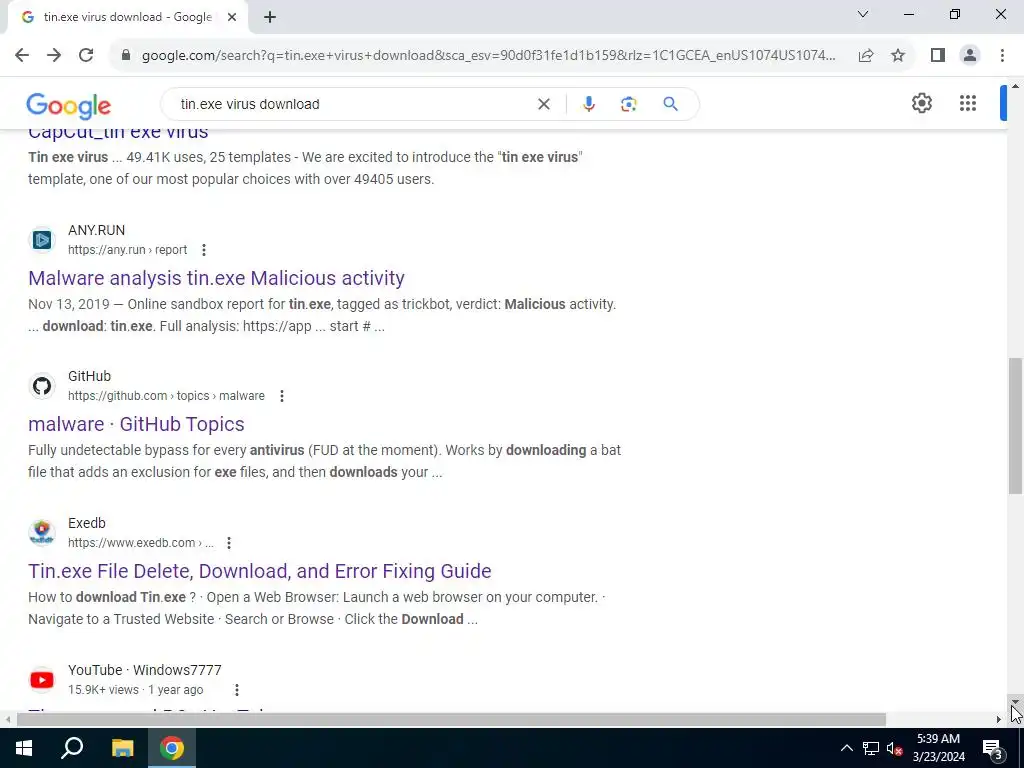Open Chrome's three-dot menu

coord(1002,56)
